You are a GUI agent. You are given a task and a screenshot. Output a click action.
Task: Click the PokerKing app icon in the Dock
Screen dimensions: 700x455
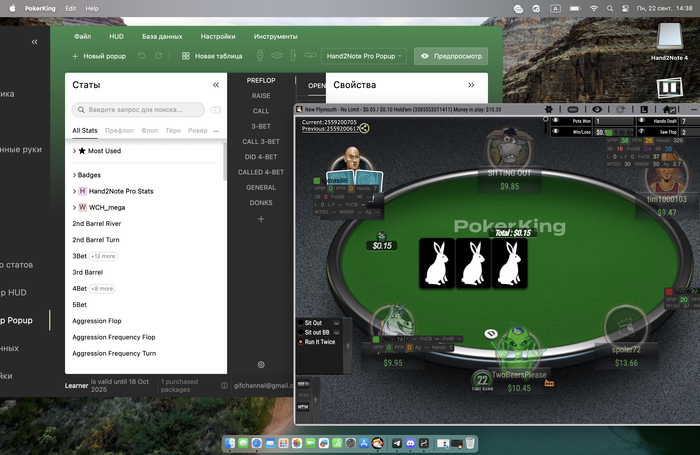[x=378, y=443]
